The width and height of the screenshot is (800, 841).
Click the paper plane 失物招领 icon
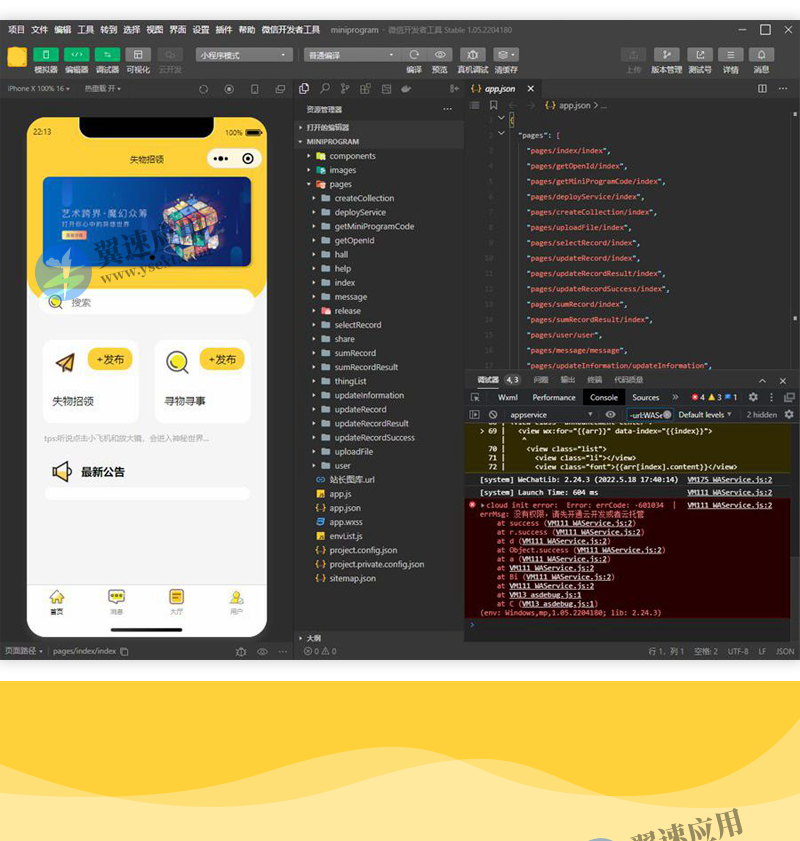66,362
